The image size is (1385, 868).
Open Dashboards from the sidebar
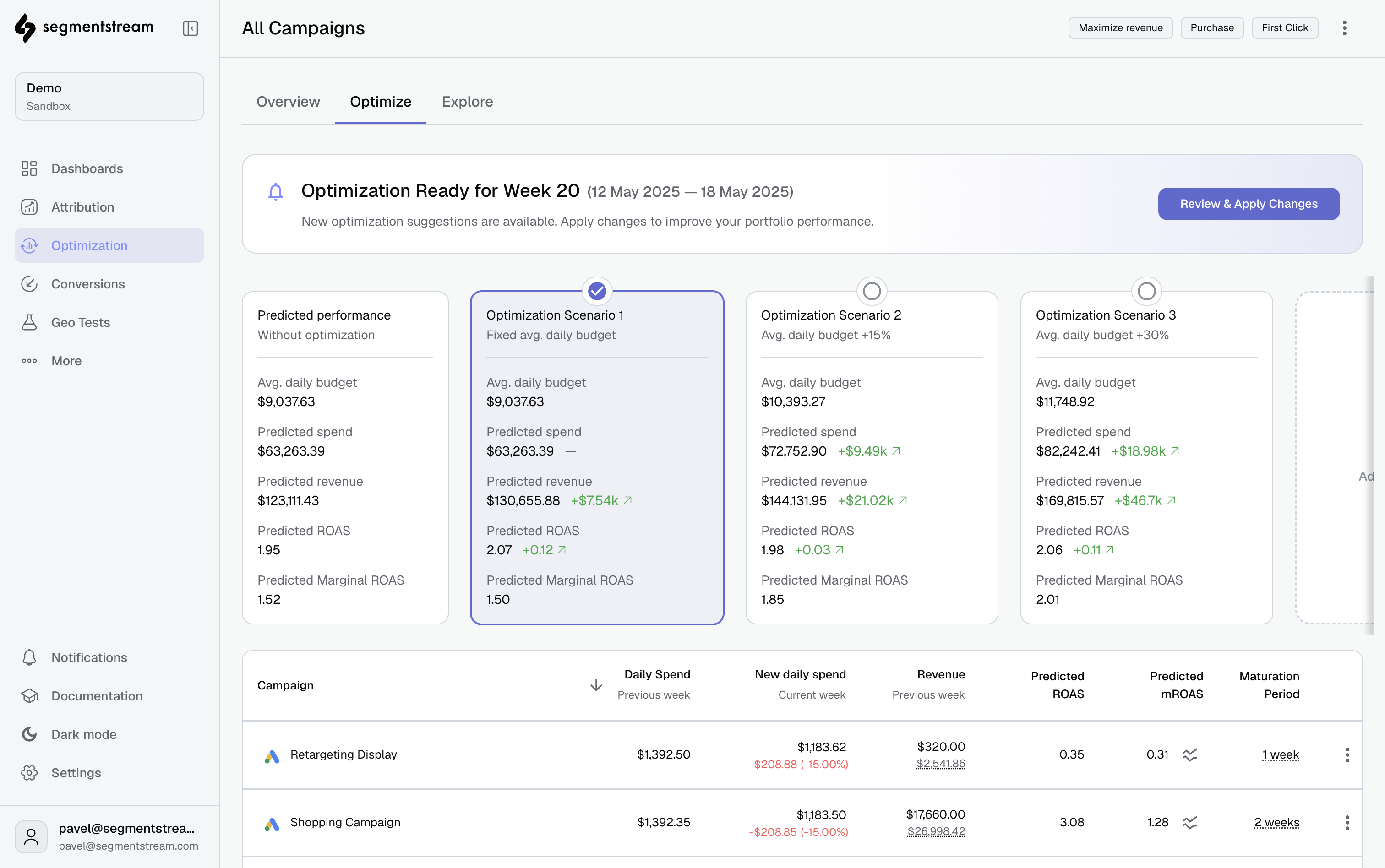(x=109, y=168)
